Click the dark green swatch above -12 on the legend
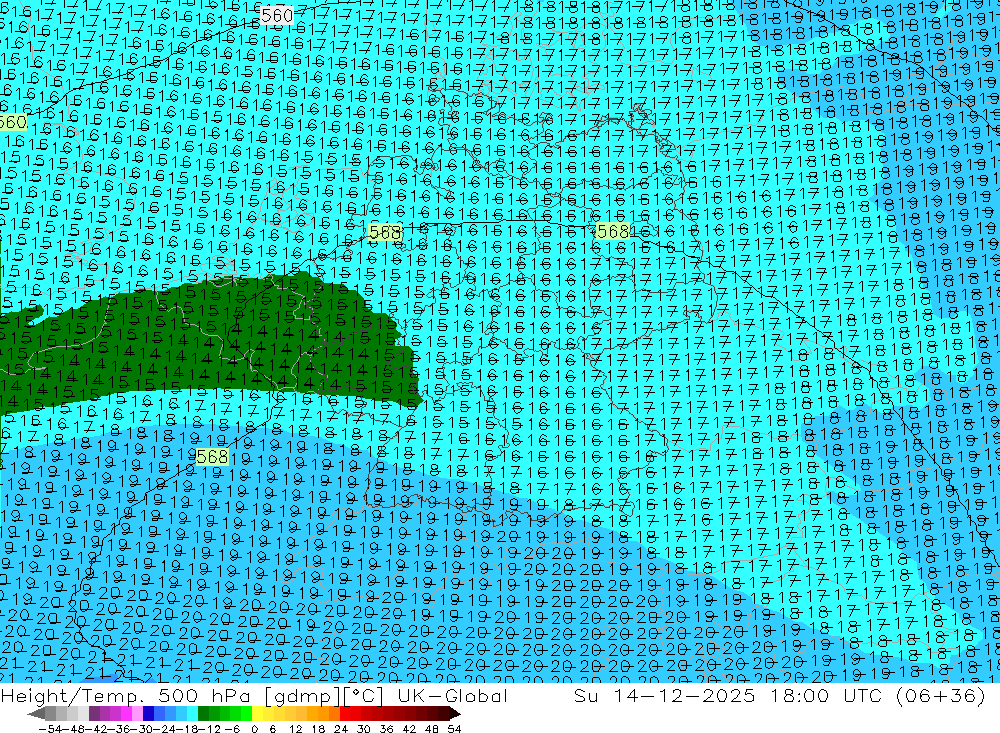Screen dimensions: 1000x733 click(x=203, y=714)
